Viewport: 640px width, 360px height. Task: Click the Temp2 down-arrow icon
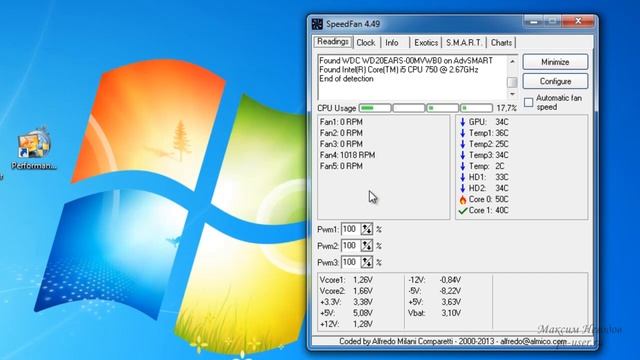tap(462, 144)
